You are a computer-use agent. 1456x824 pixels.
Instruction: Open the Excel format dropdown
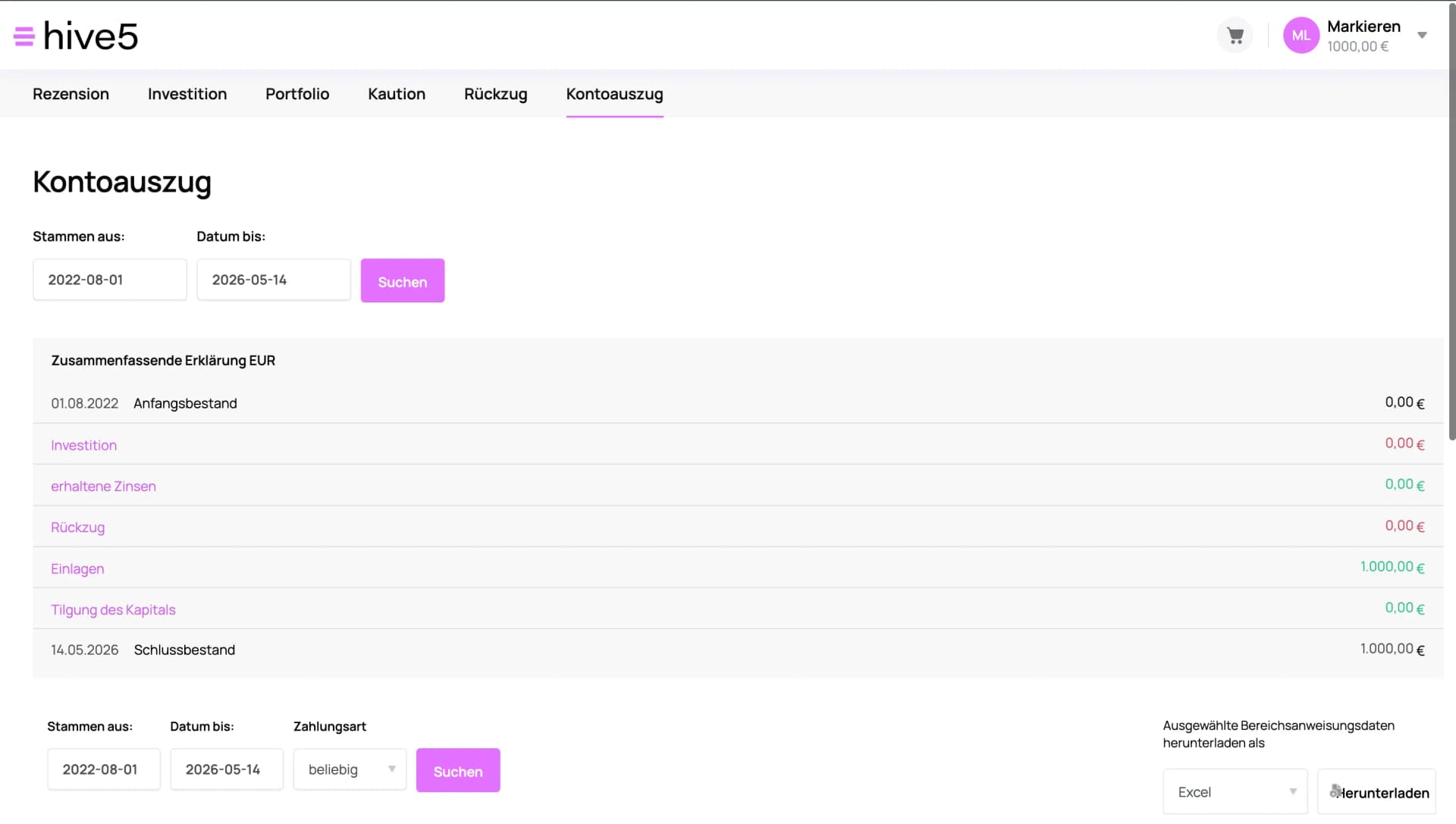click(1235, 792)
